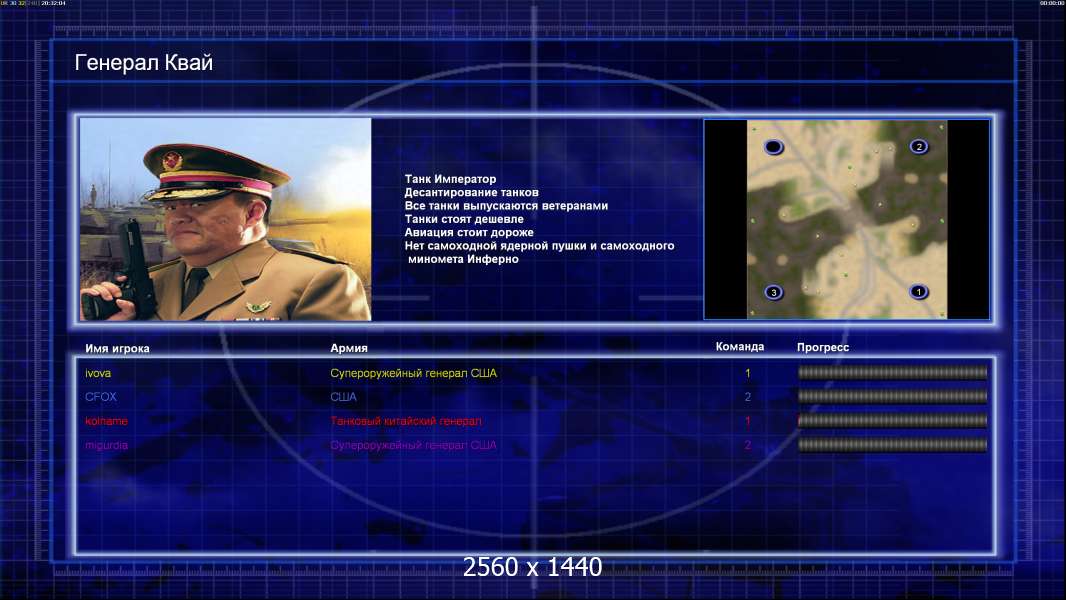Click the title 'Генерал Квай'
Viewport: 1066px width, 600px height.
(143, 63)
